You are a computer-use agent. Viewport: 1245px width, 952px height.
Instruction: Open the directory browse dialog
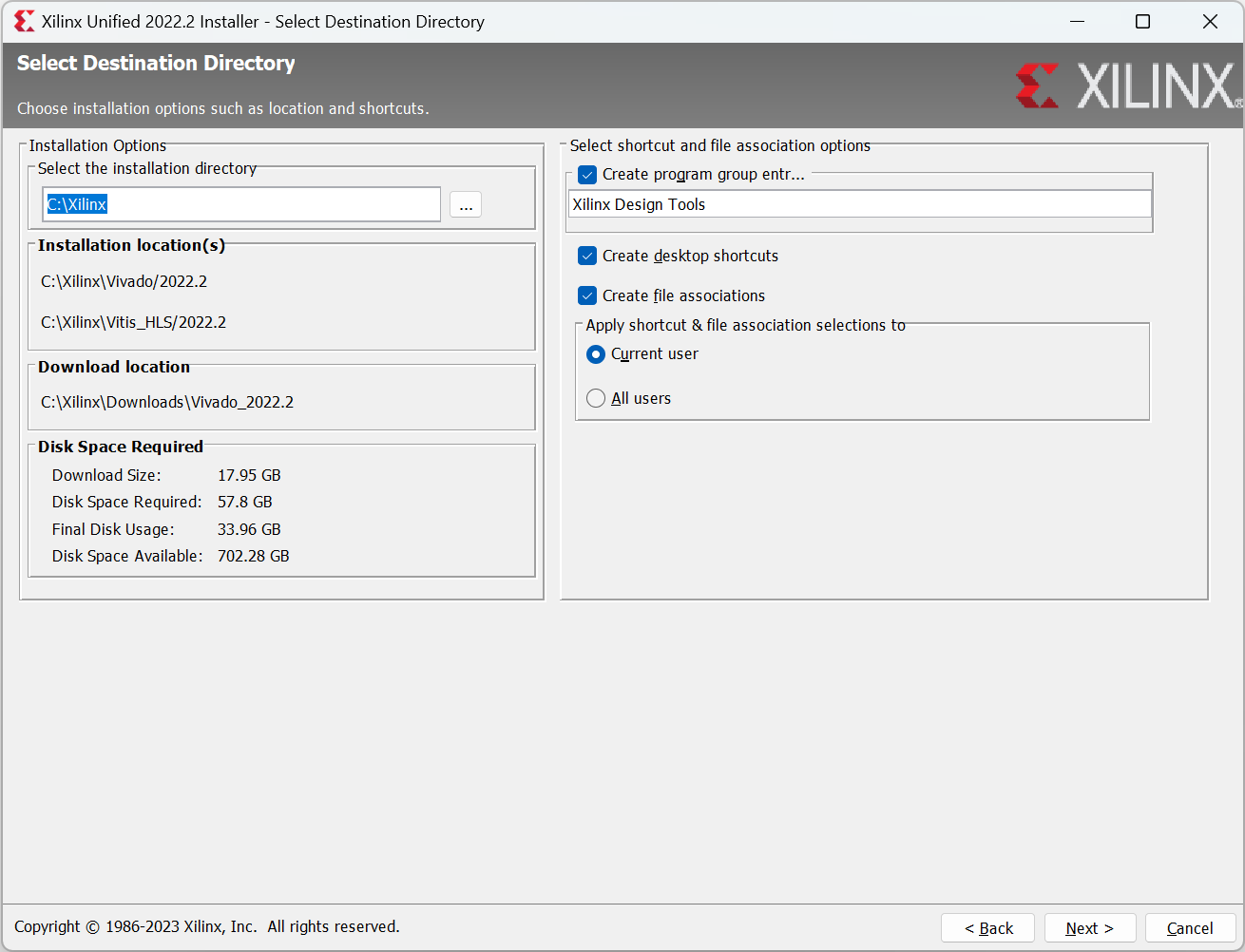pos(466,203)
